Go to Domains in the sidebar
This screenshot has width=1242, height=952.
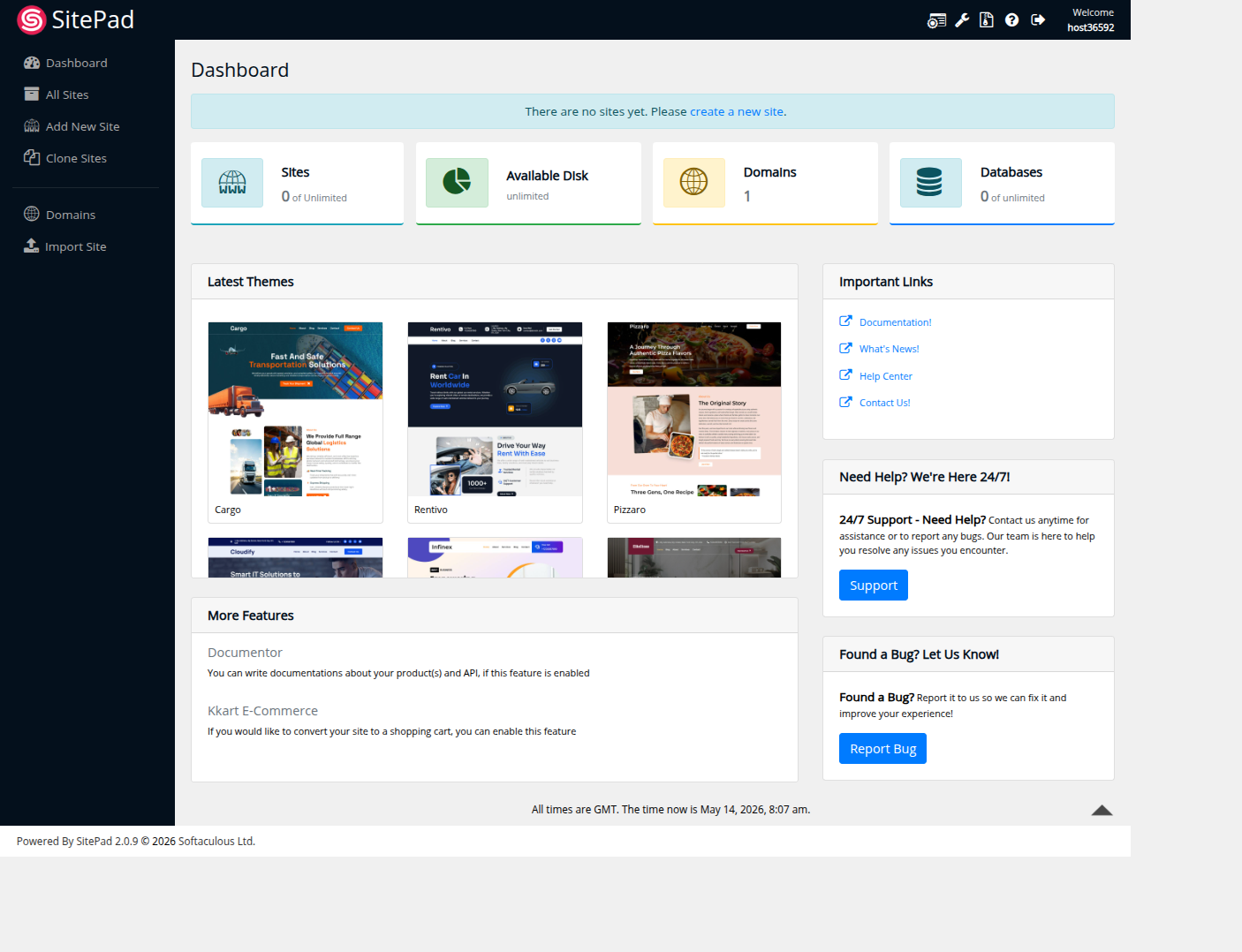point(59,215)
